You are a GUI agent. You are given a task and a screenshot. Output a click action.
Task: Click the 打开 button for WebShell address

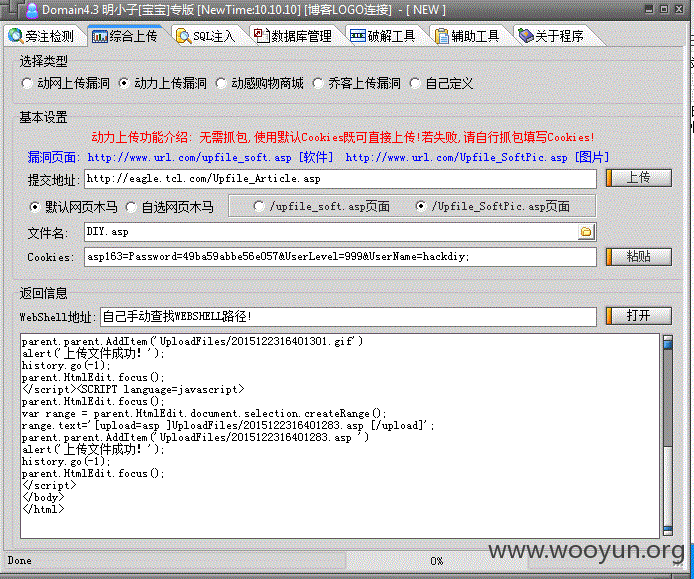[x=639, y=316]
